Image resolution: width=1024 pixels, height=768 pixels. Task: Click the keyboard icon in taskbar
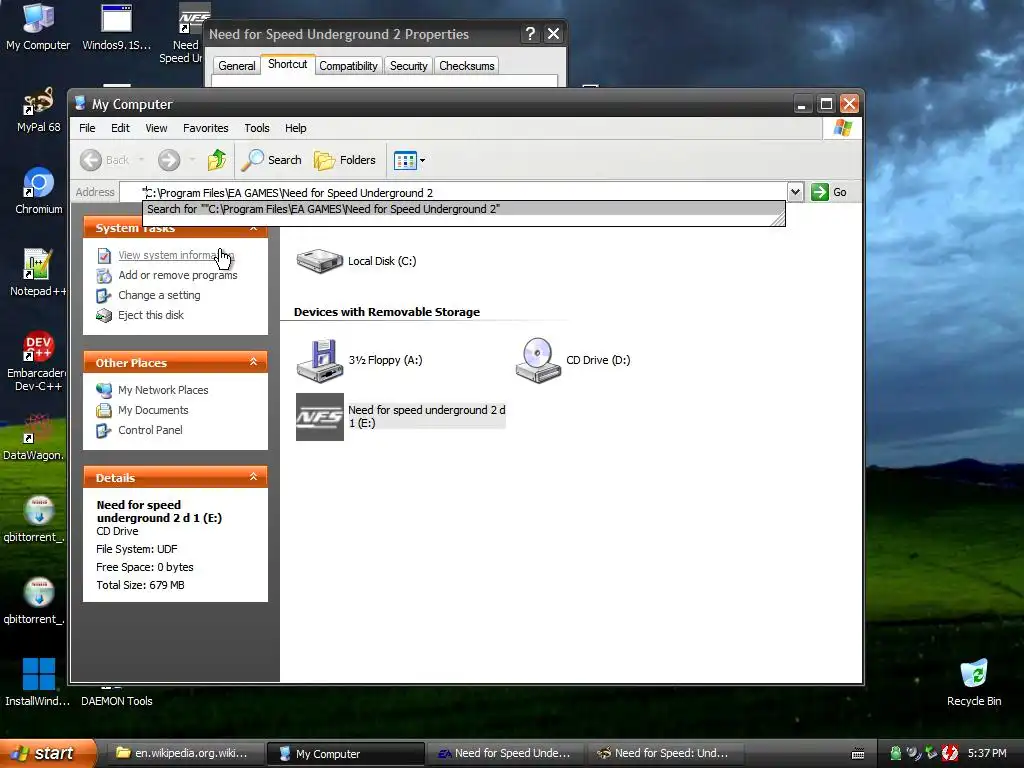tap(858, 754)
